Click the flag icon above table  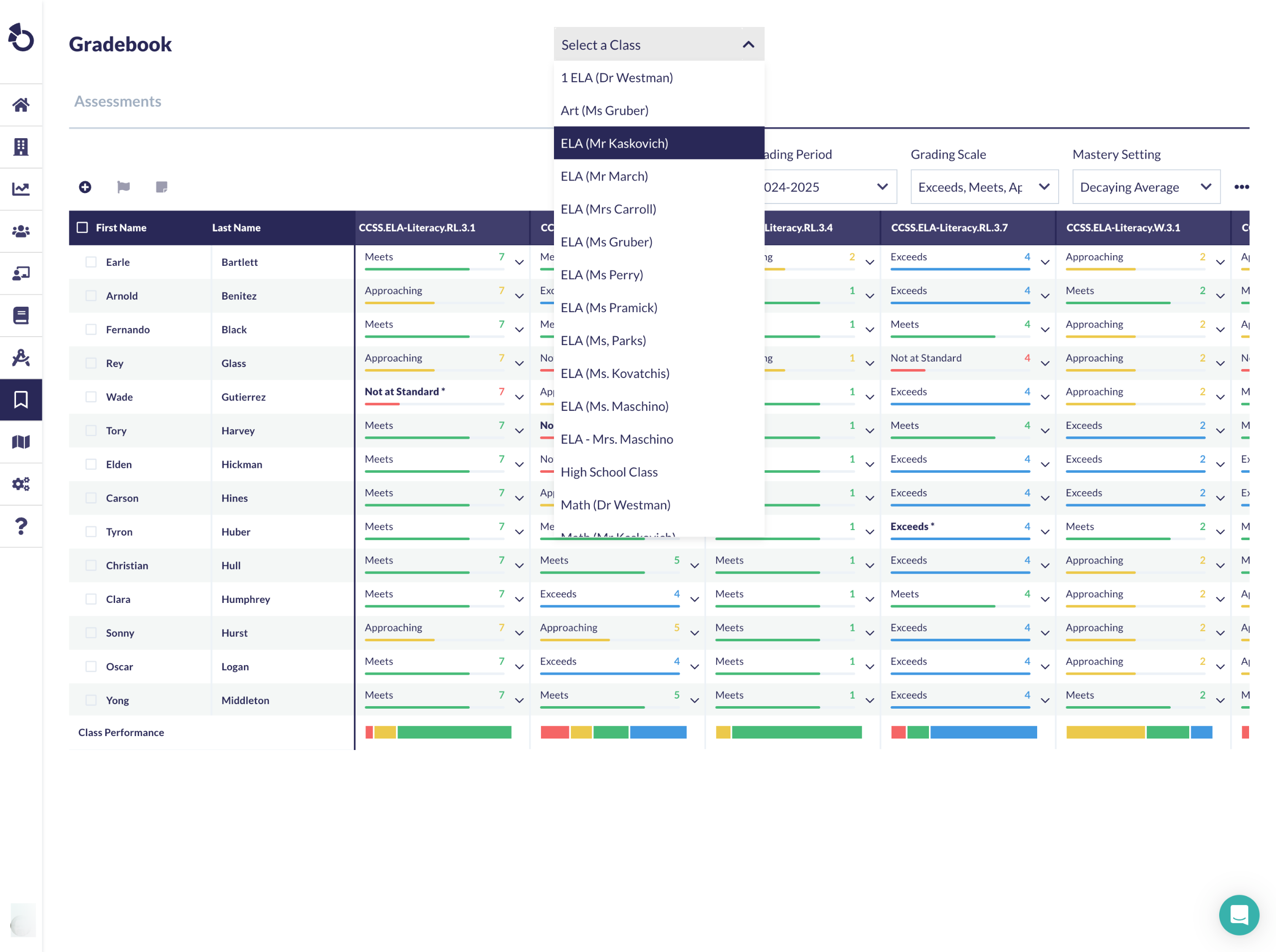tap(123, 187)
